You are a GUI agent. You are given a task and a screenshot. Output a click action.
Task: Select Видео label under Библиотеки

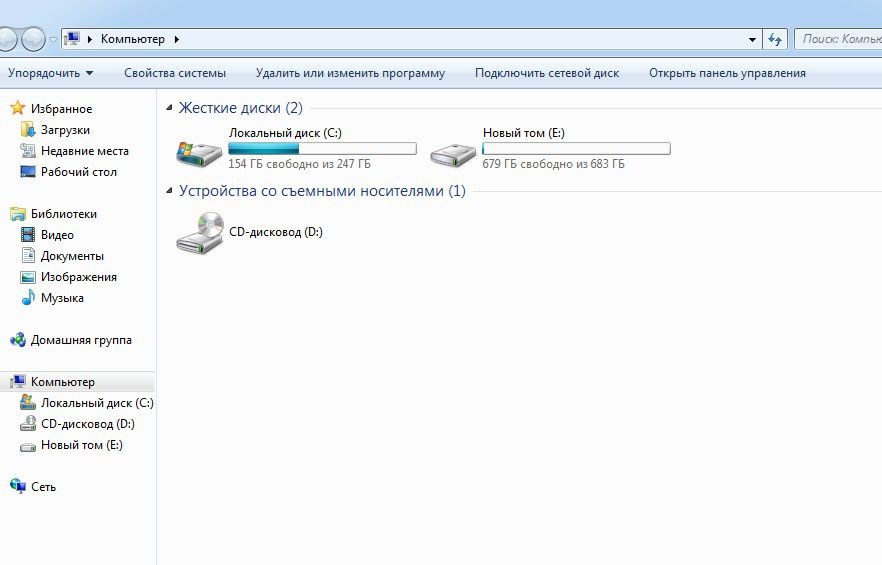click(x=57, y=235)
